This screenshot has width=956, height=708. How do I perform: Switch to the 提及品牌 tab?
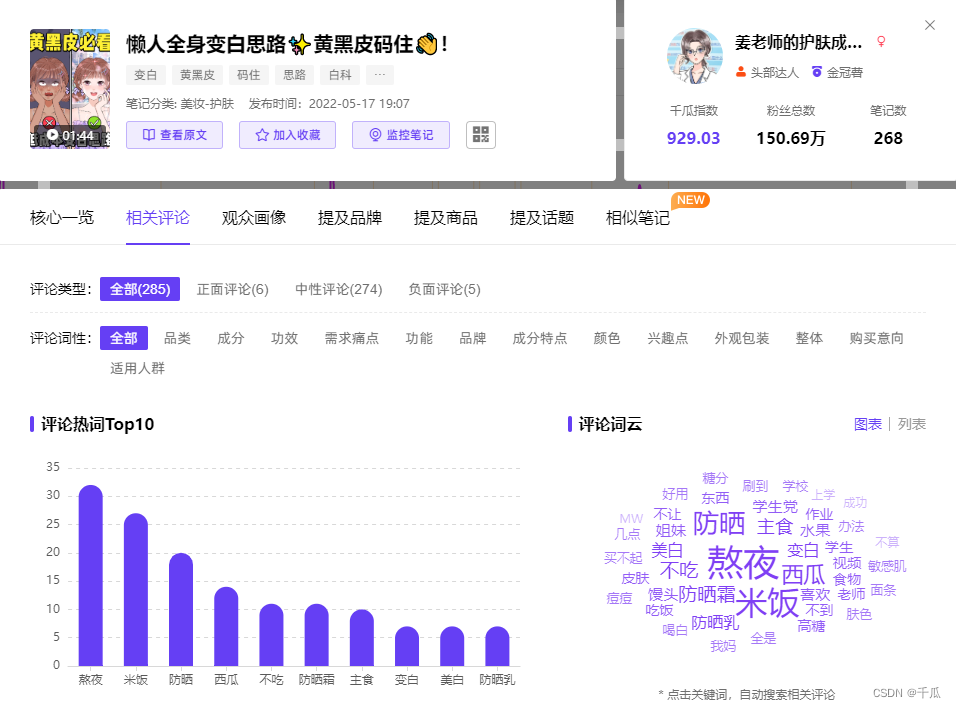coord(350,218)
